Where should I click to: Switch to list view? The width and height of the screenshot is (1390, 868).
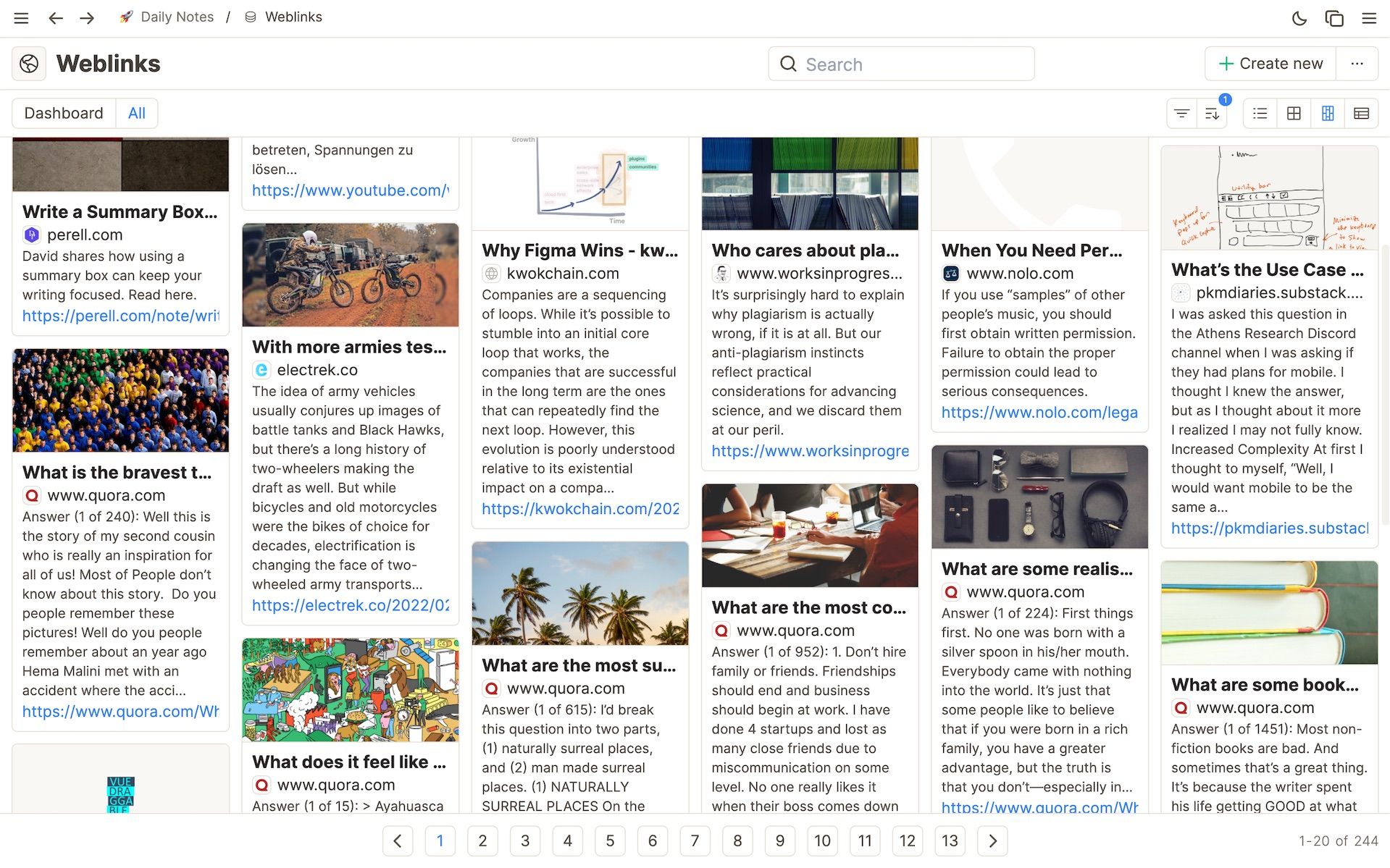pos(1259,113)
